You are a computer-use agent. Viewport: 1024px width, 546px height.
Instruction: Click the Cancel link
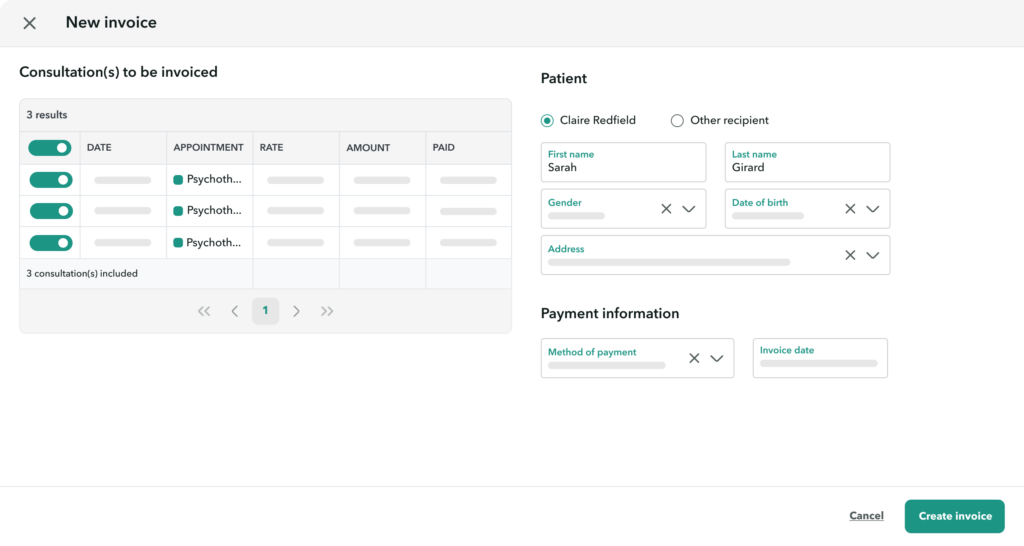click(866, 516)
